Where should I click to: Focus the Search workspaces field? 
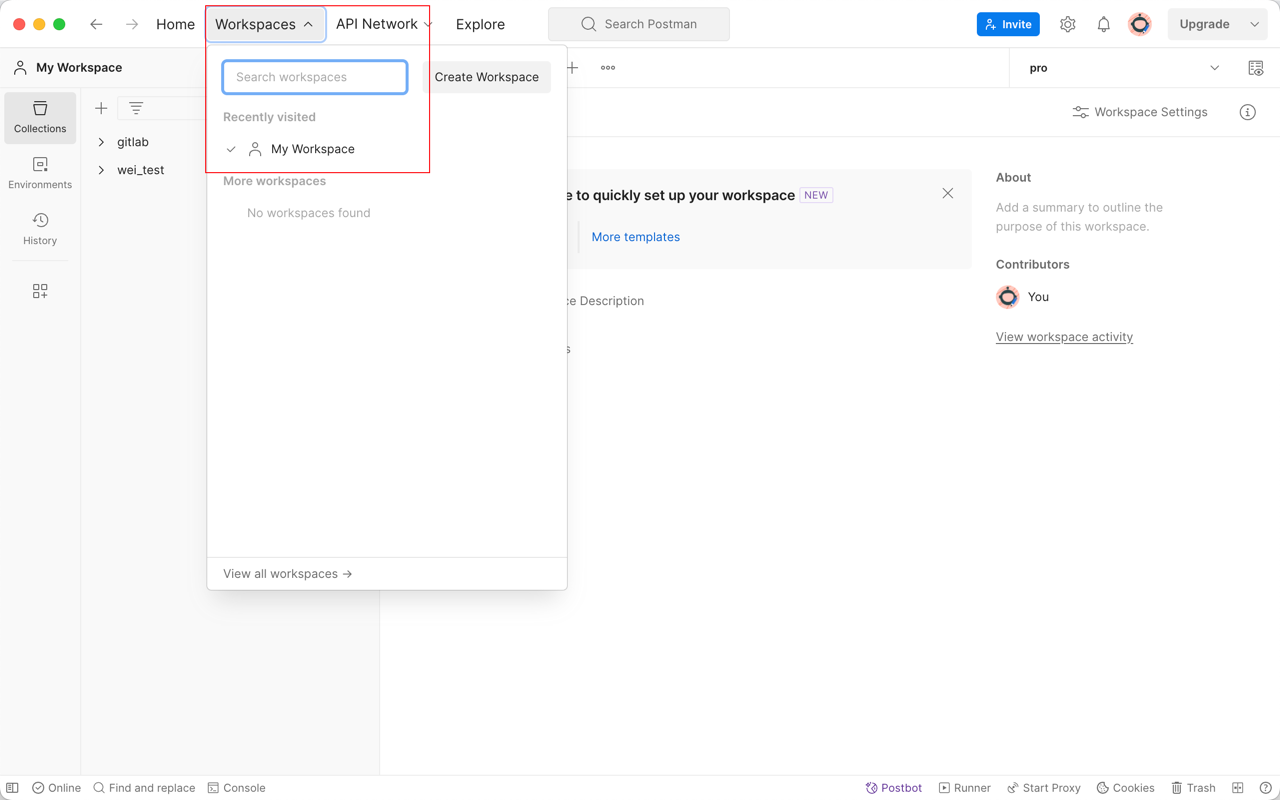tap(315, 77)
